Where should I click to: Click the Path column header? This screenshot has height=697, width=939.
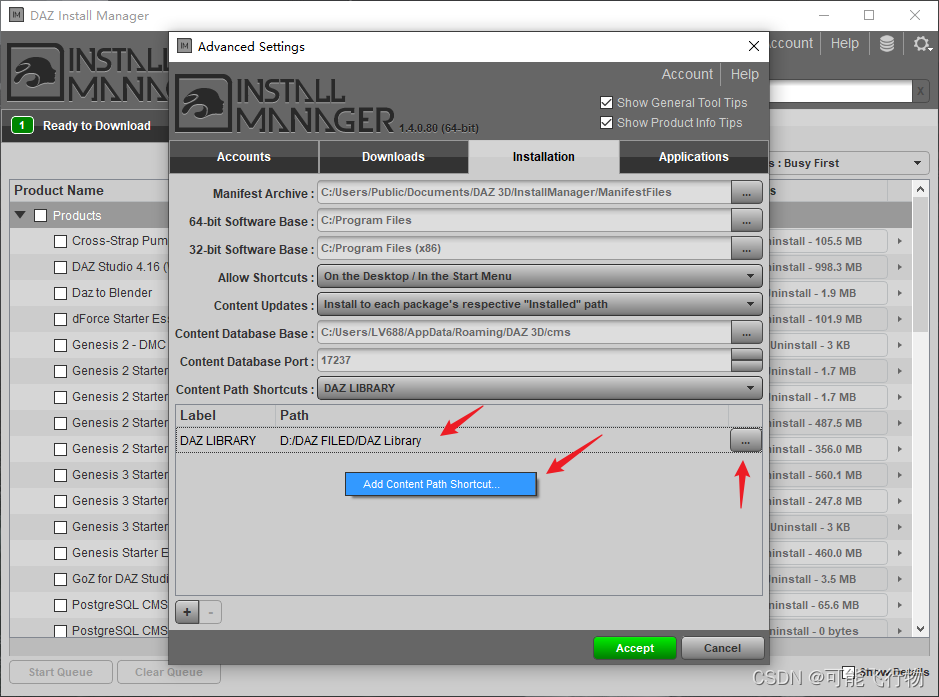pyautogui.click(x=502, y=416)
